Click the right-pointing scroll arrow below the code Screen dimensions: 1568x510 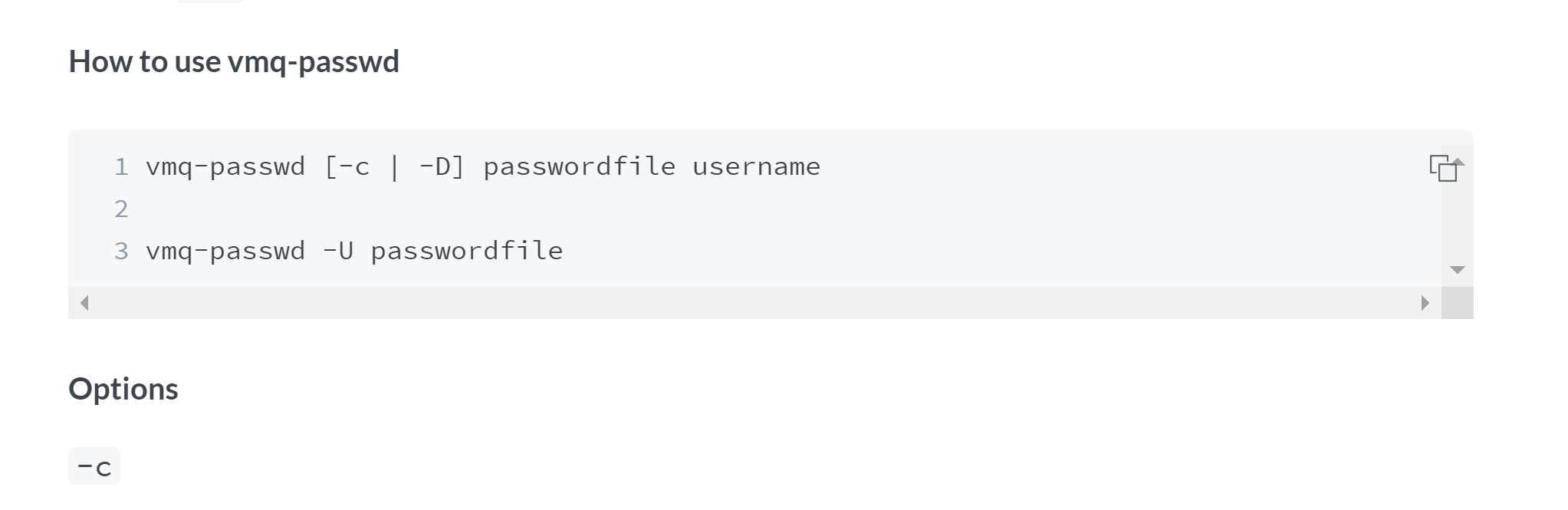click(x=1425, y=302)
